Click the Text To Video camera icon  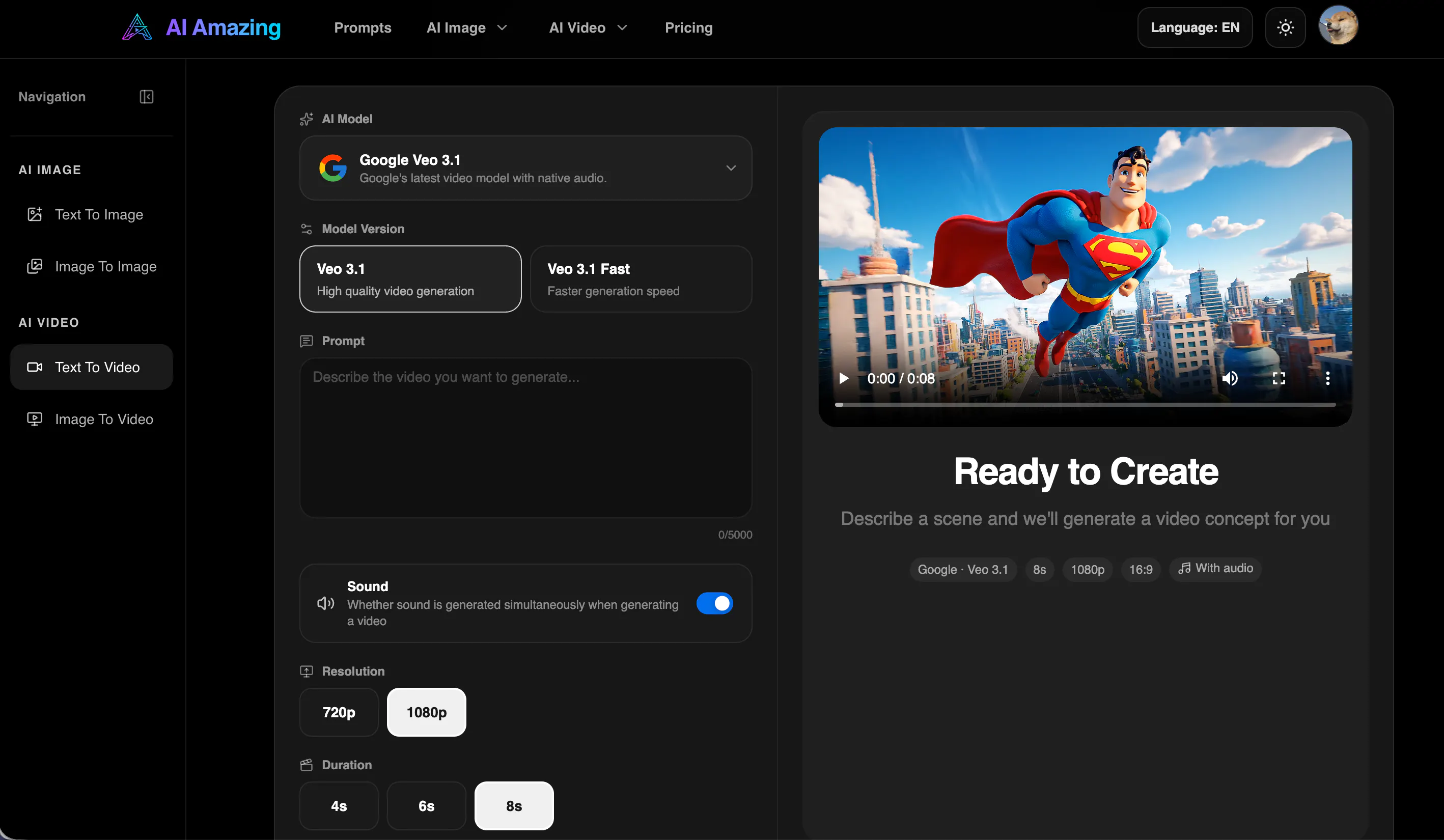(x=35, y=367)
